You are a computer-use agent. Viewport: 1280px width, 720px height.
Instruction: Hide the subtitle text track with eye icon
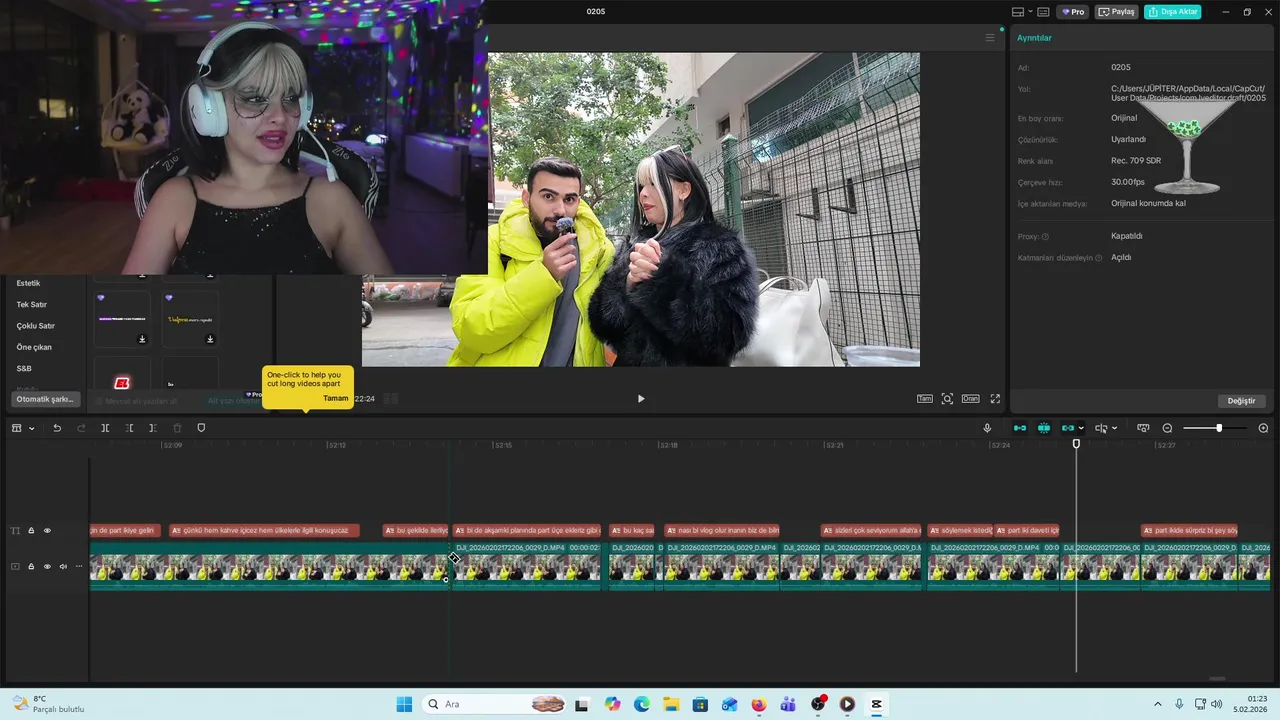tap(47, 531)
